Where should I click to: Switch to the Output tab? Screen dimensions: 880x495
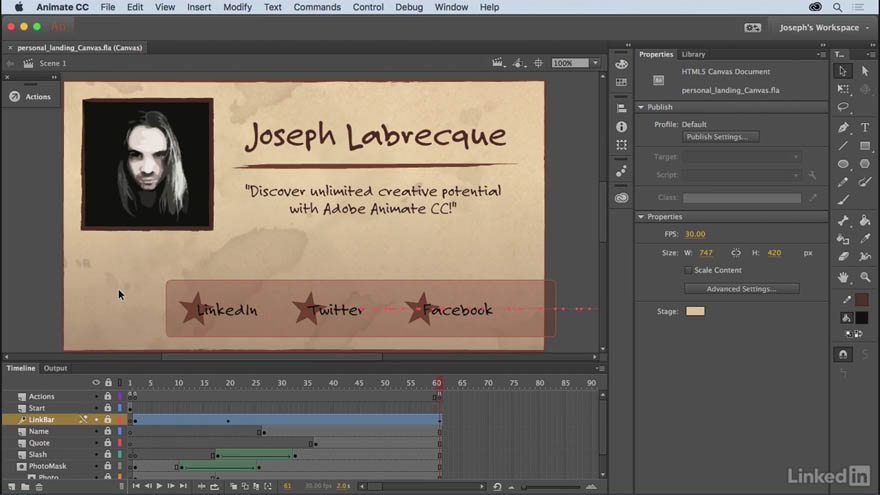point(55,368)
